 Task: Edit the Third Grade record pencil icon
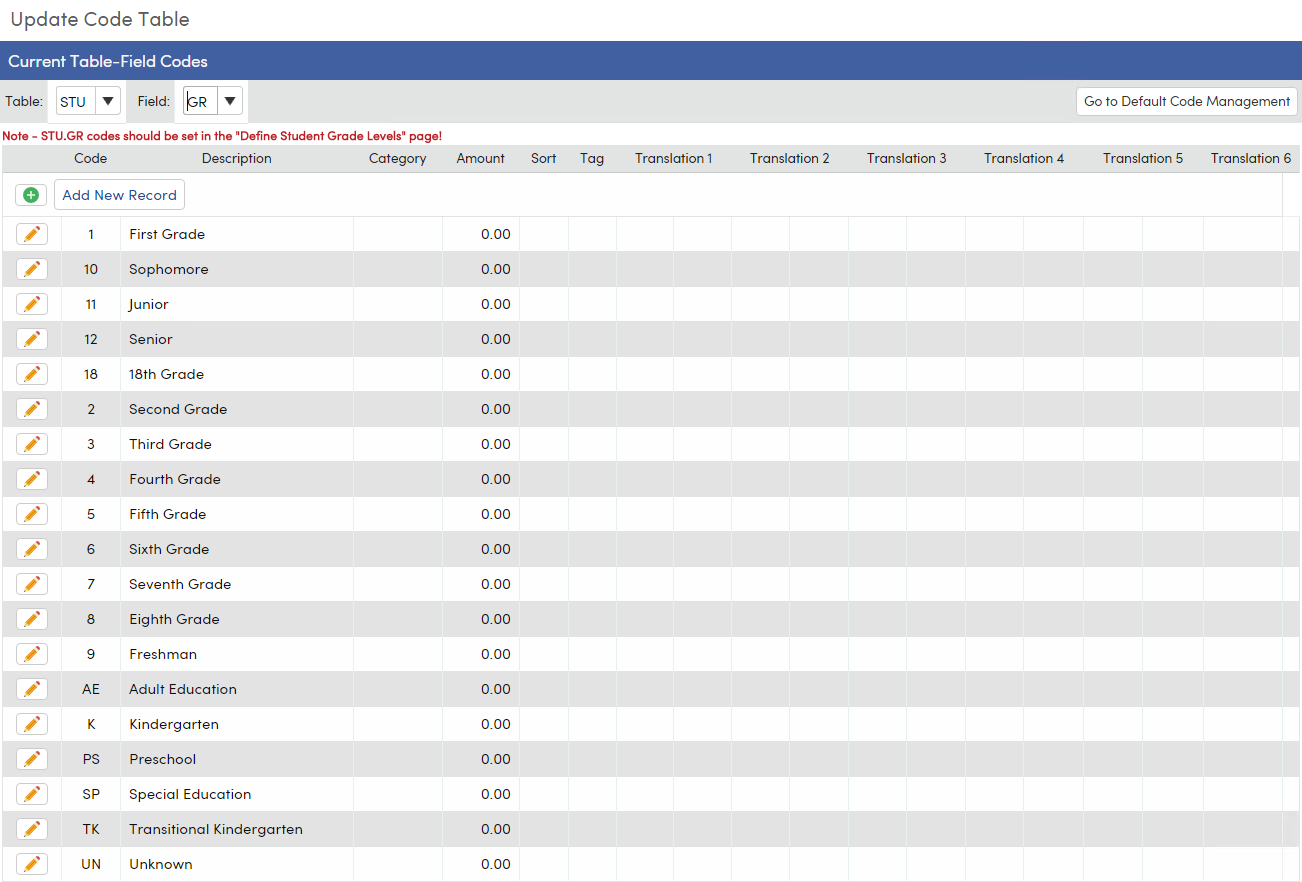tap(32, 444)
